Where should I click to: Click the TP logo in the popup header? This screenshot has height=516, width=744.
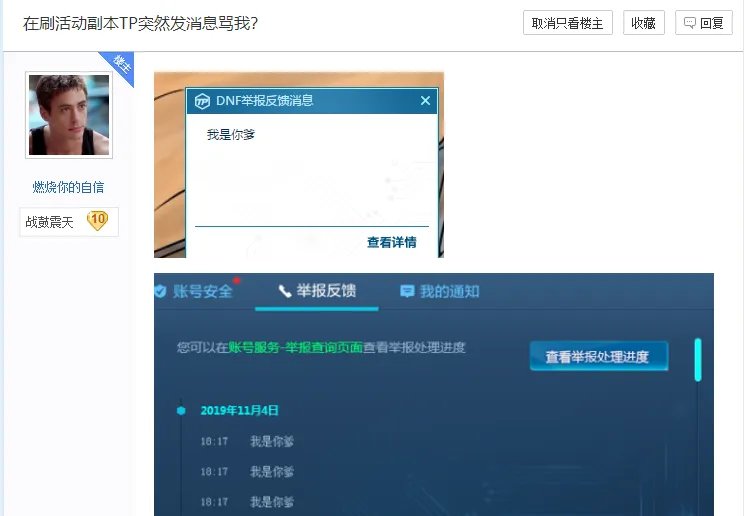tap(202, 101)
